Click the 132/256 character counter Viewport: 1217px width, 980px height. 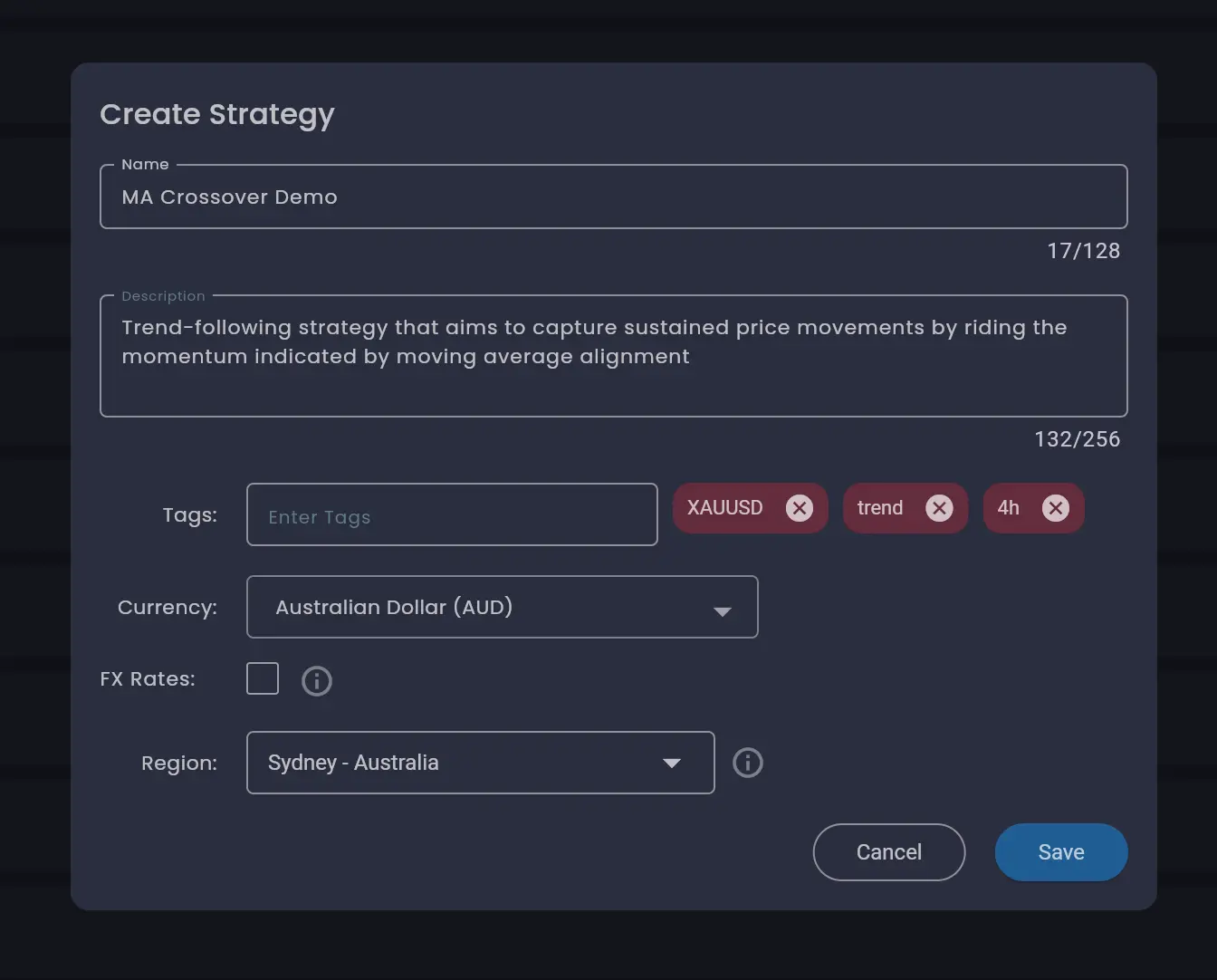tap(1077, 439)
